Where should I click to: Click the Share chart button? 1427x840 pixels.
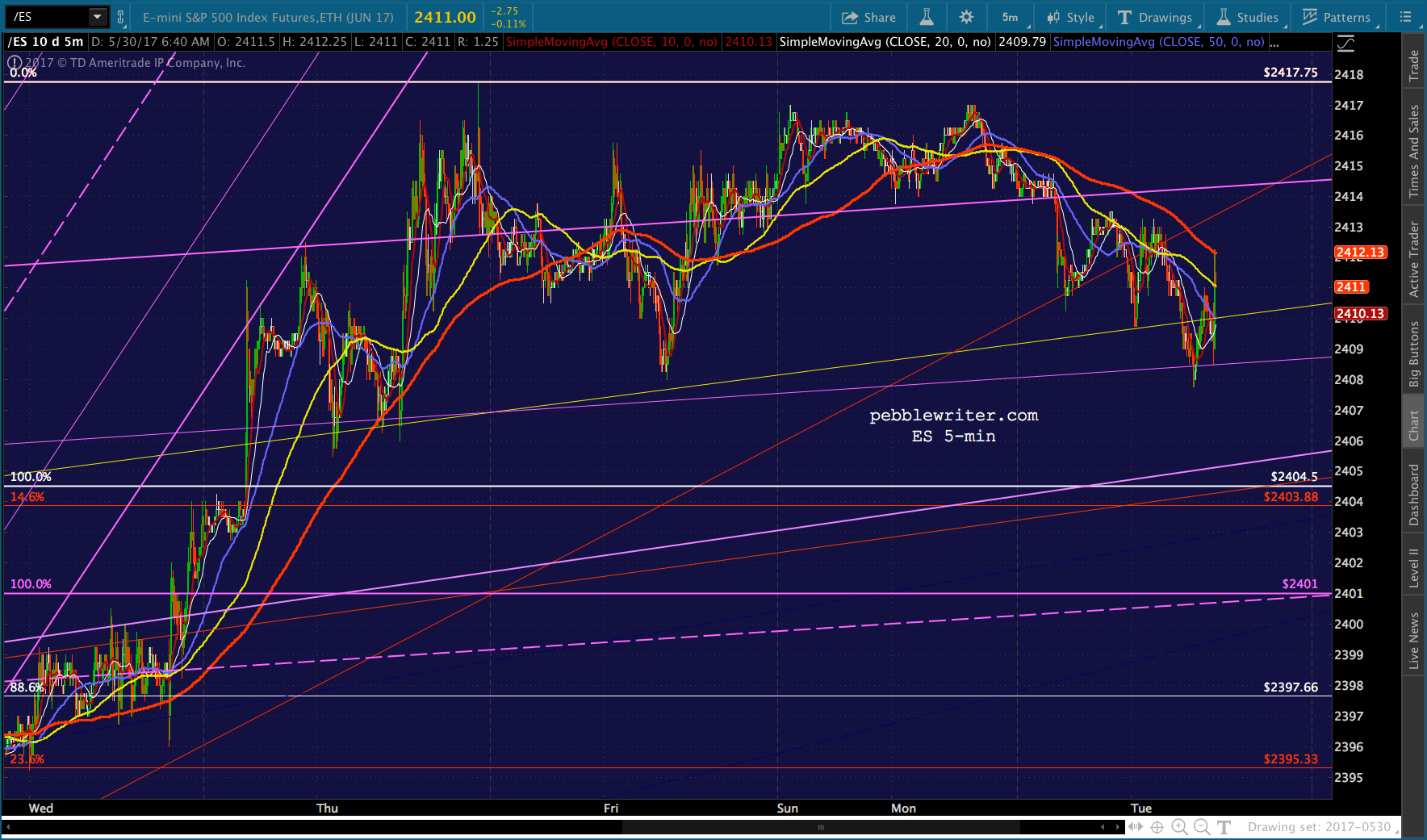click(868, 17)
